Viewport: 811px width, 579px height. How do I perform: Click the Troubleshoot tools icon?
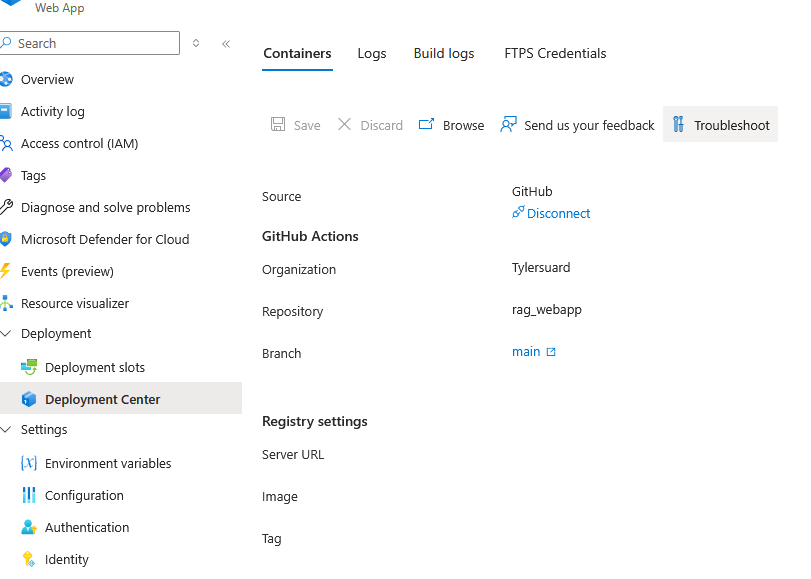678,124
